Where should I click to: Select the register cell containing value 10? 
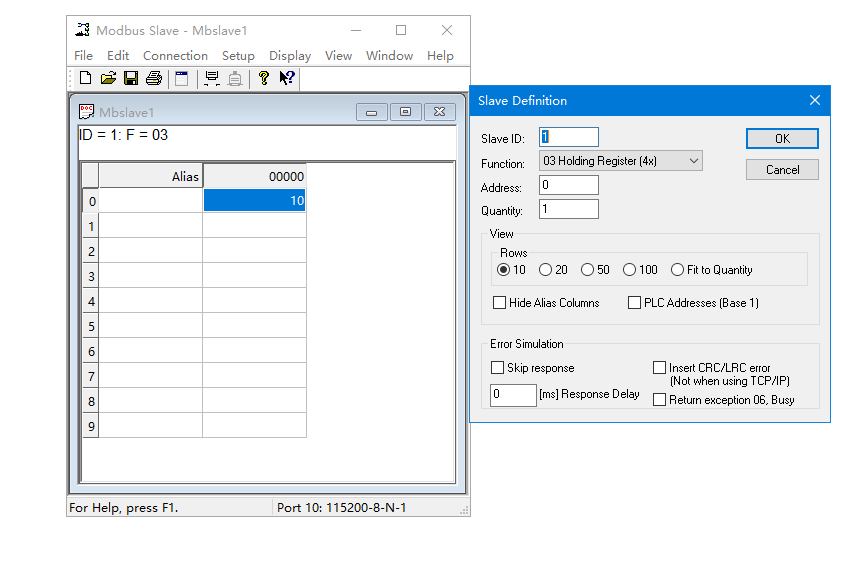[254, 201]
